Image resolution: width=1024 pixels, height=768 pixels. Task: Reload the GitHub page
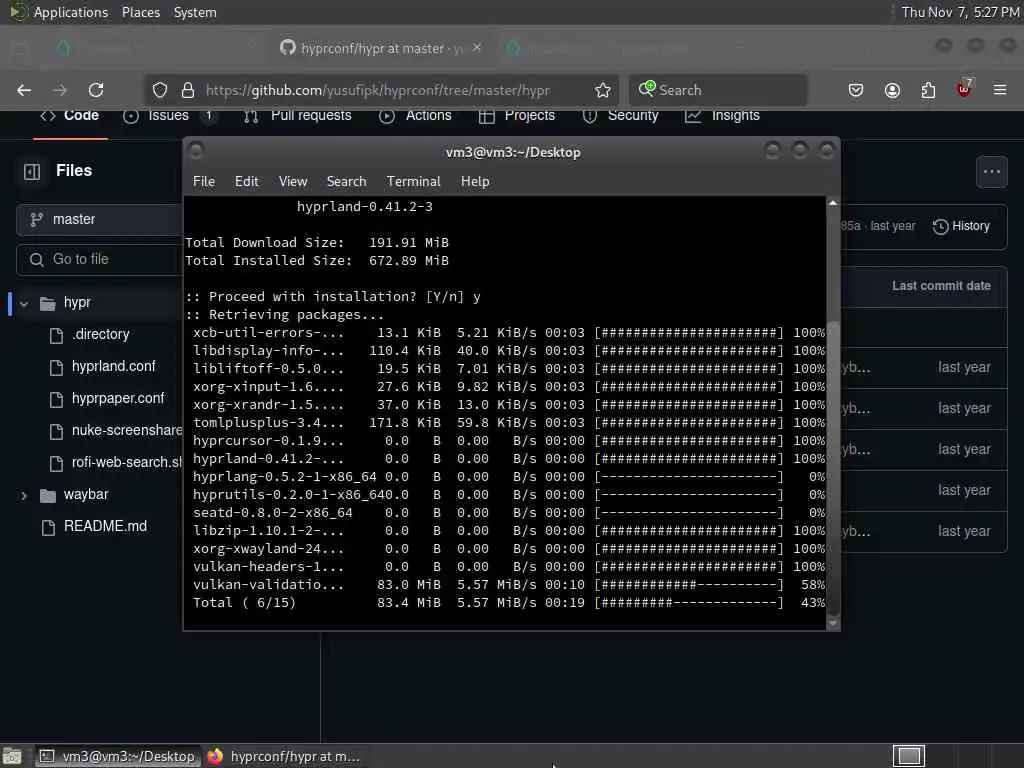(x=96, y=90)
